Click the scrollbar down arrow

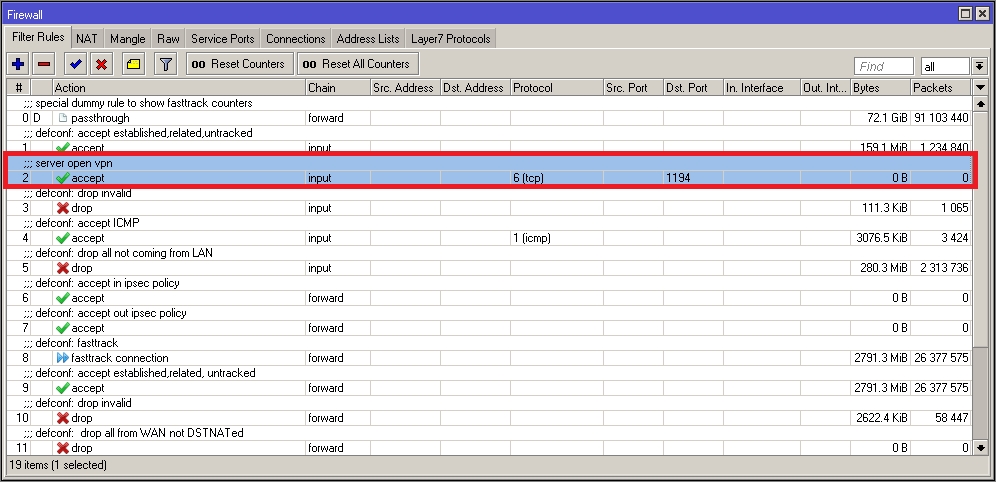pyautogui.click(x=980, y=448)
